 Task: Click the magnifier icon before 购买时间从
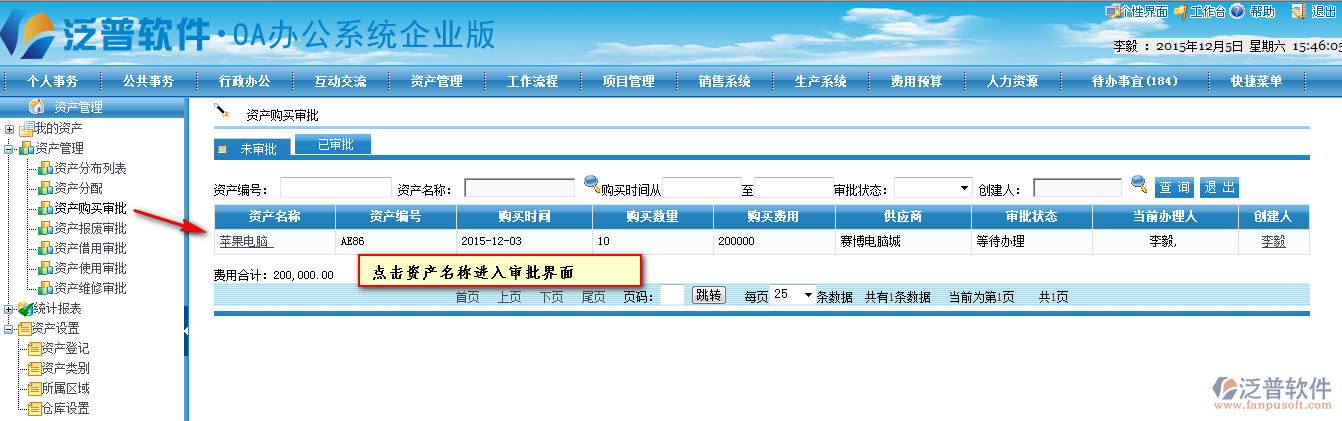(x=592, y=184)
